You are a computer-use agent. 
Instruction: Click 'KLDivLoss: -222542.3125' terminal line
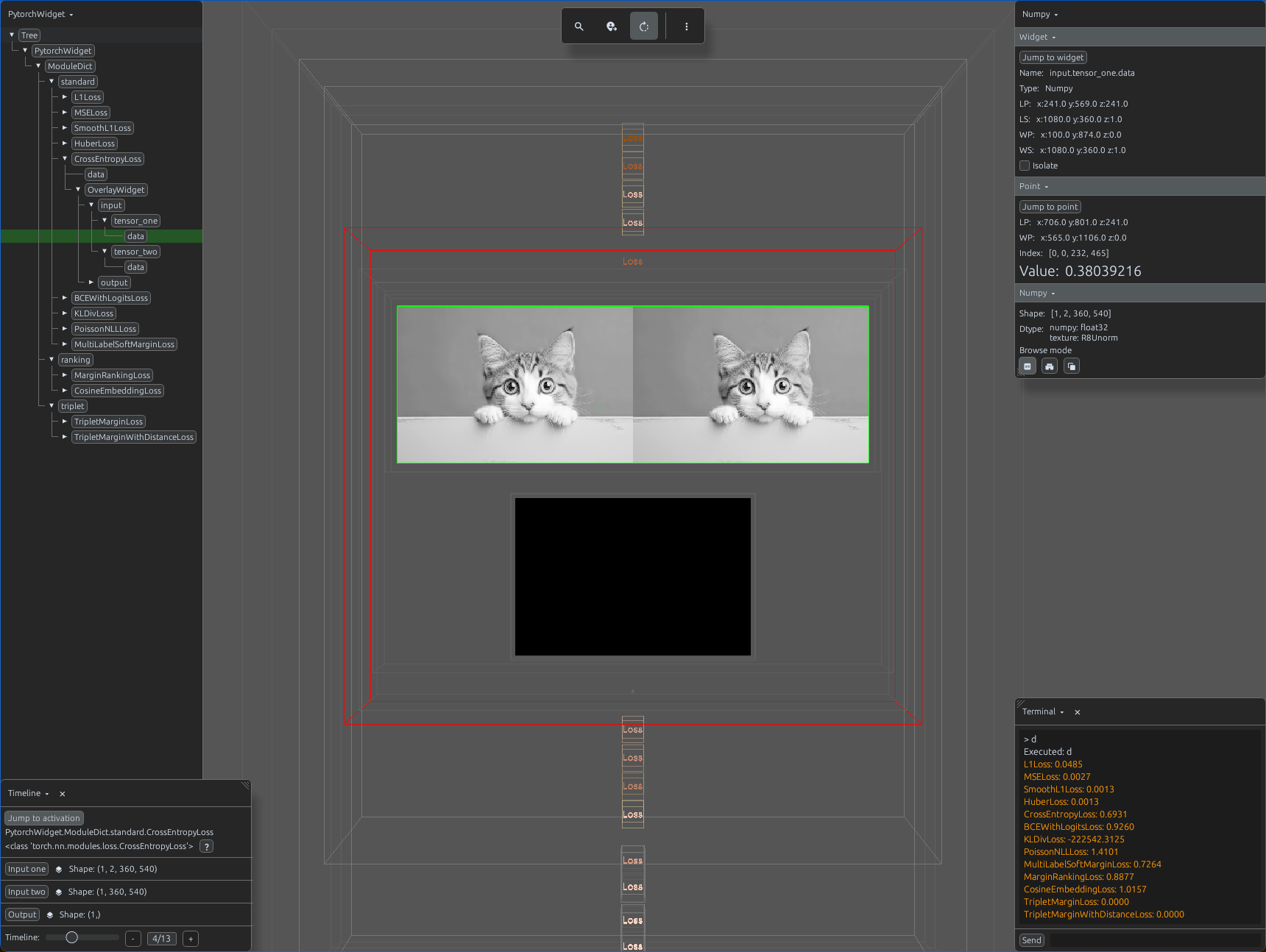coord(1074,839)
